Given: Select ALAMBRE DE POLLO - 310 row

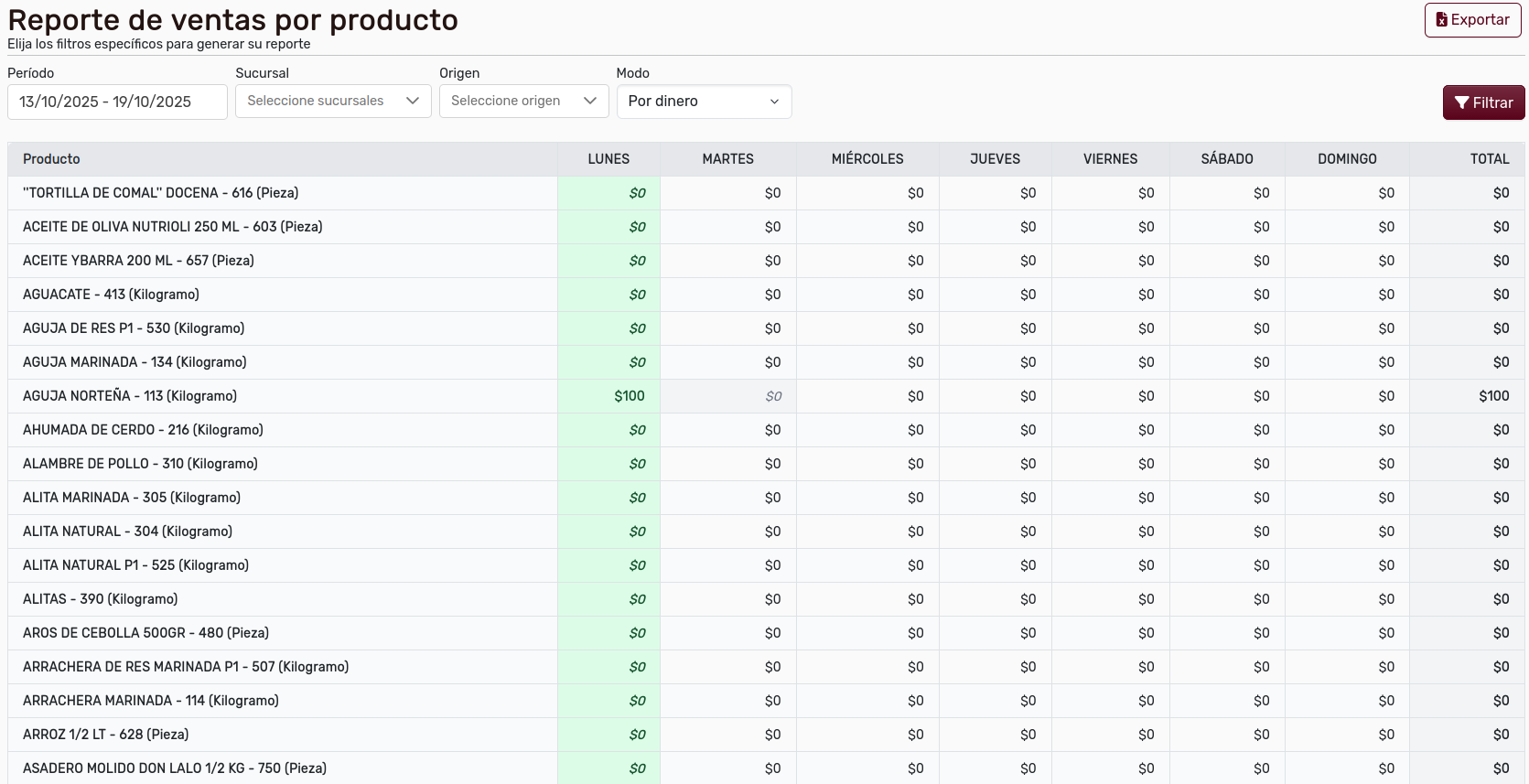Looking at the screenshot, I should pos(766,464).
